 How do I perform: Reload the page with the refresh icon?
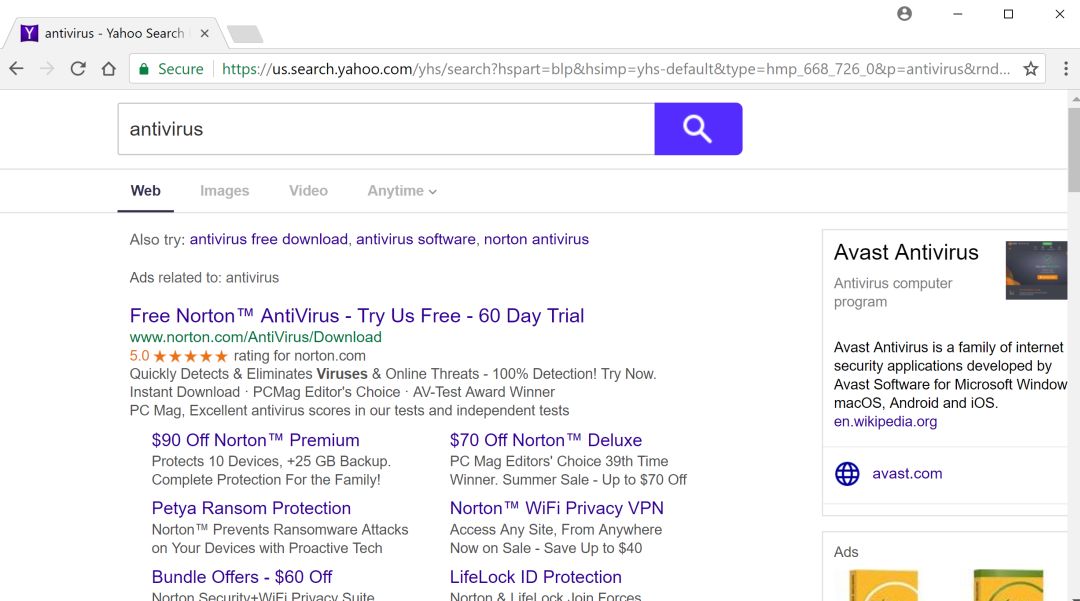78,69
